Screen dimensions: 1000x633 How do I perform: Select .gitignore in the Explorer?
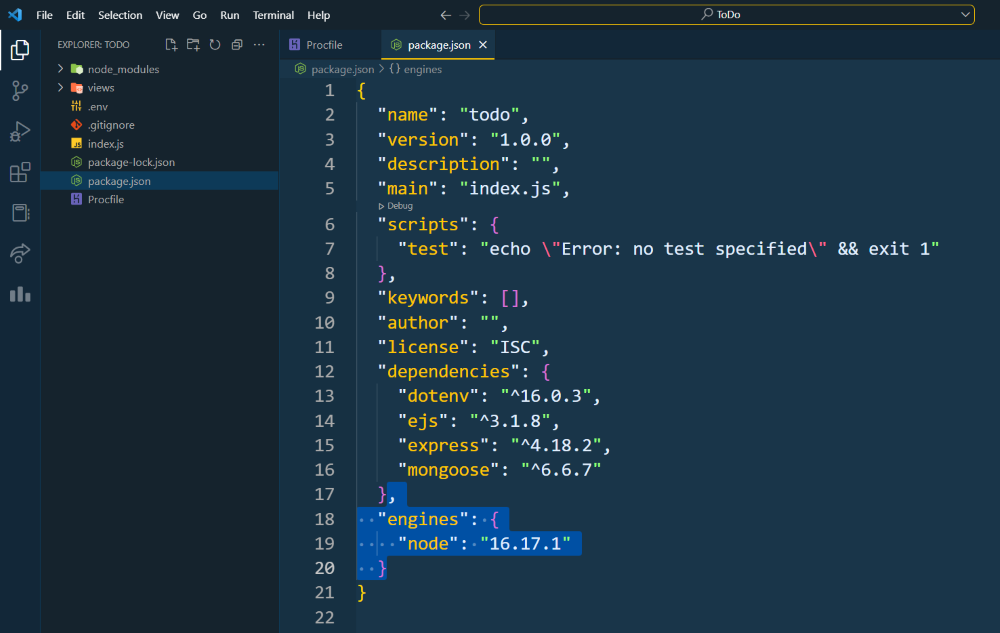coord(110,125)
